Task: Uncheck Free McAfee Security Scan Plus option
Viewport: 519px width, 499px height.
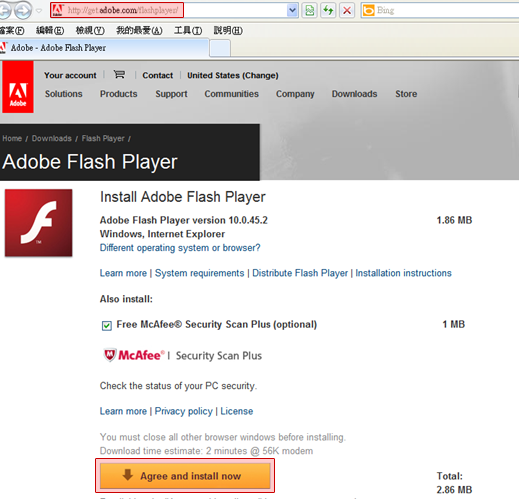Action: tap(107, 325)
